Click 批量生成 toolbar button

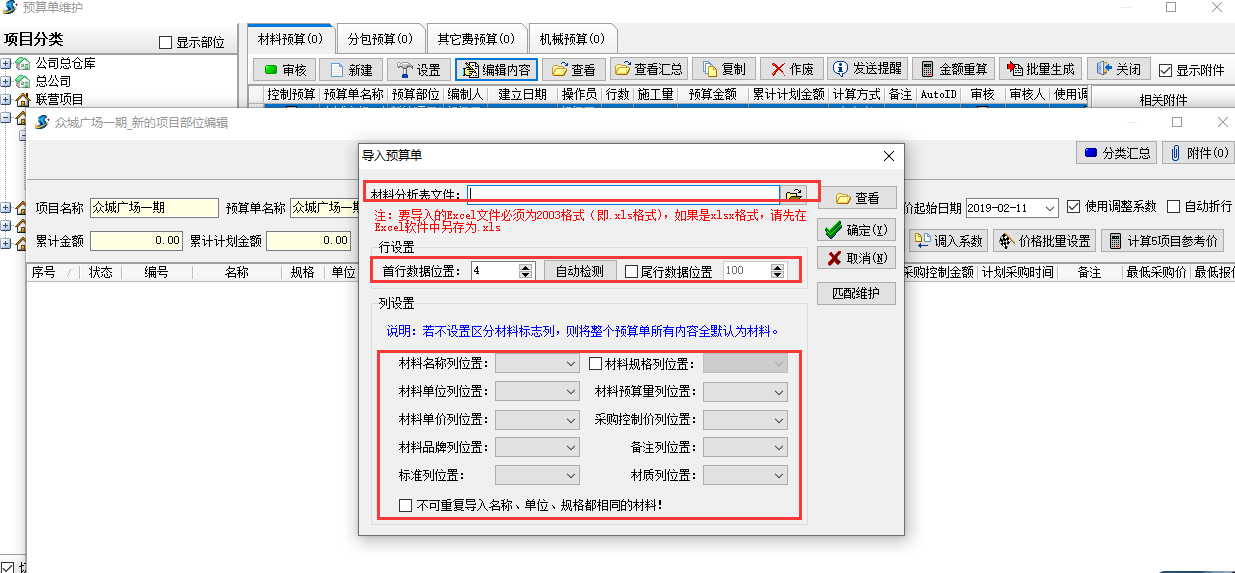click(x=1041, y=69)
